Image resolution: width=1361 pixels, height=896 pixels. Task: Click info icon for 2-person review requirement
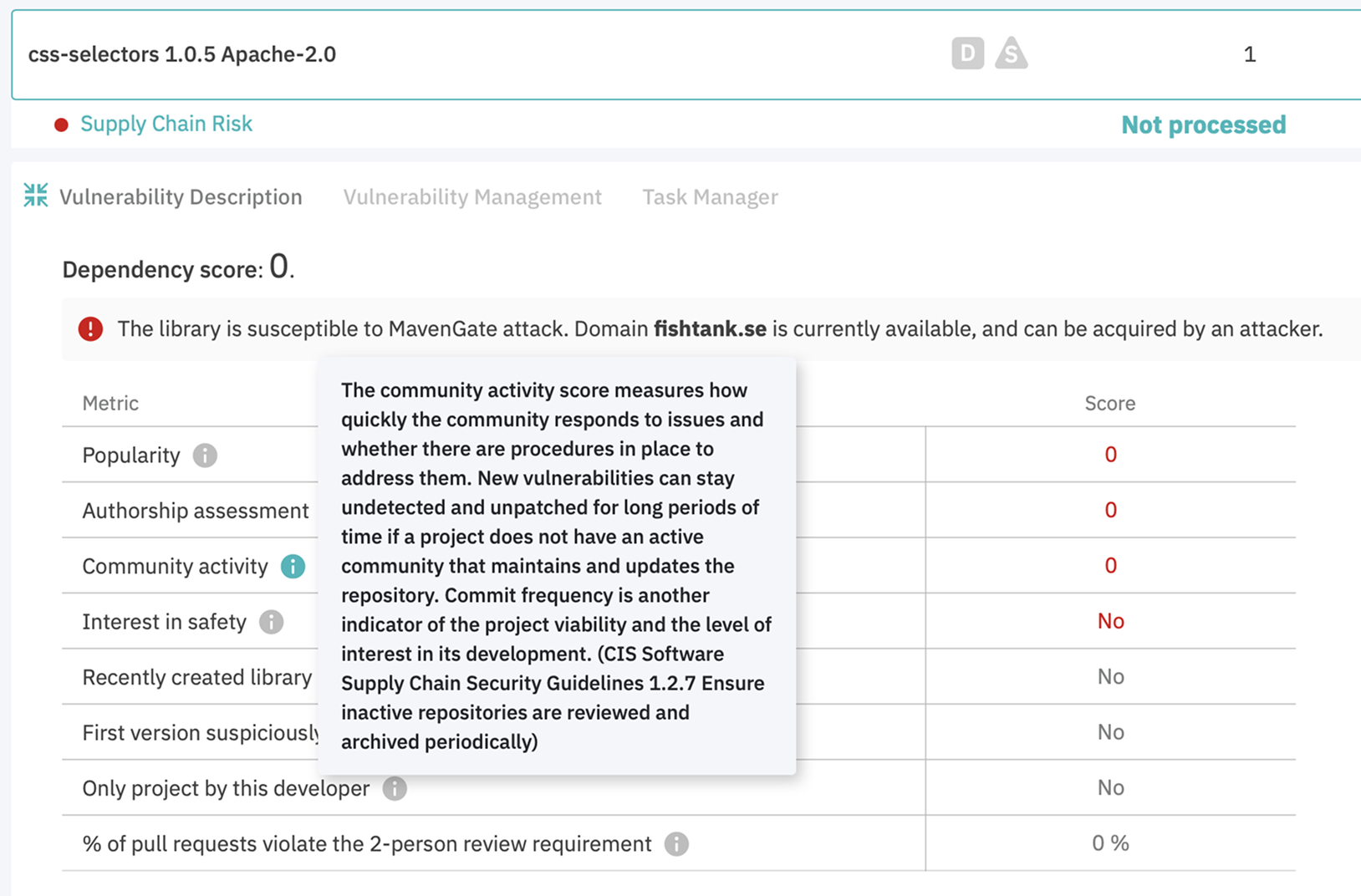676,844
